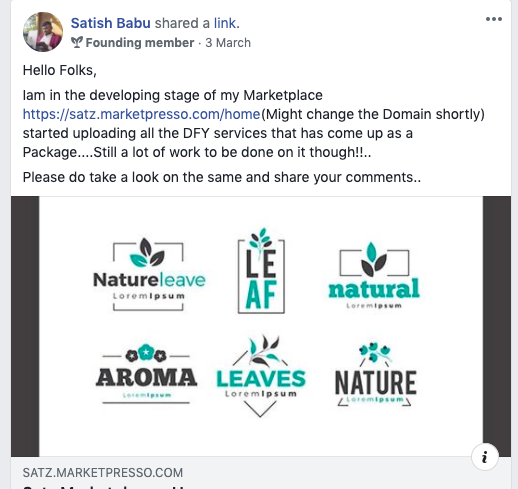
Task: Open the post options three-dot menu
Action: pyautogui.click(x=494, y=19)
